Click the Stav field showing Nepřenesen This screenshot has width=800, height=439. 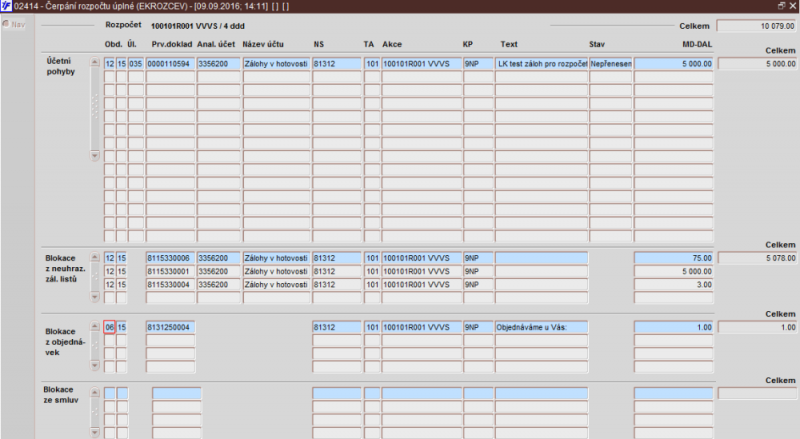click(611, 64)
